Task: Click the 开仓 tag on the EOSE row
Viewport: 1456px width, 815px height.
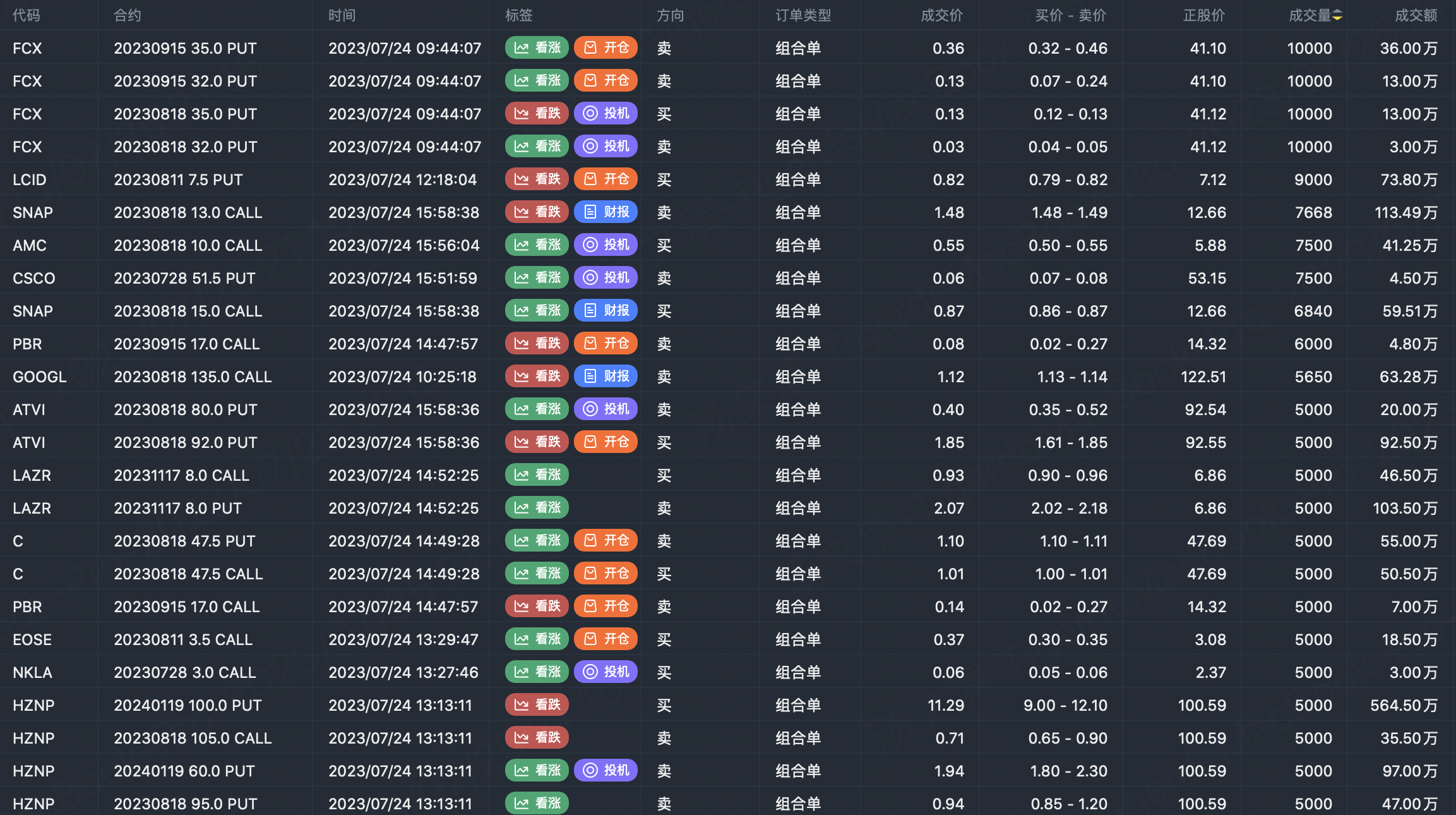Action: point(606,639)
